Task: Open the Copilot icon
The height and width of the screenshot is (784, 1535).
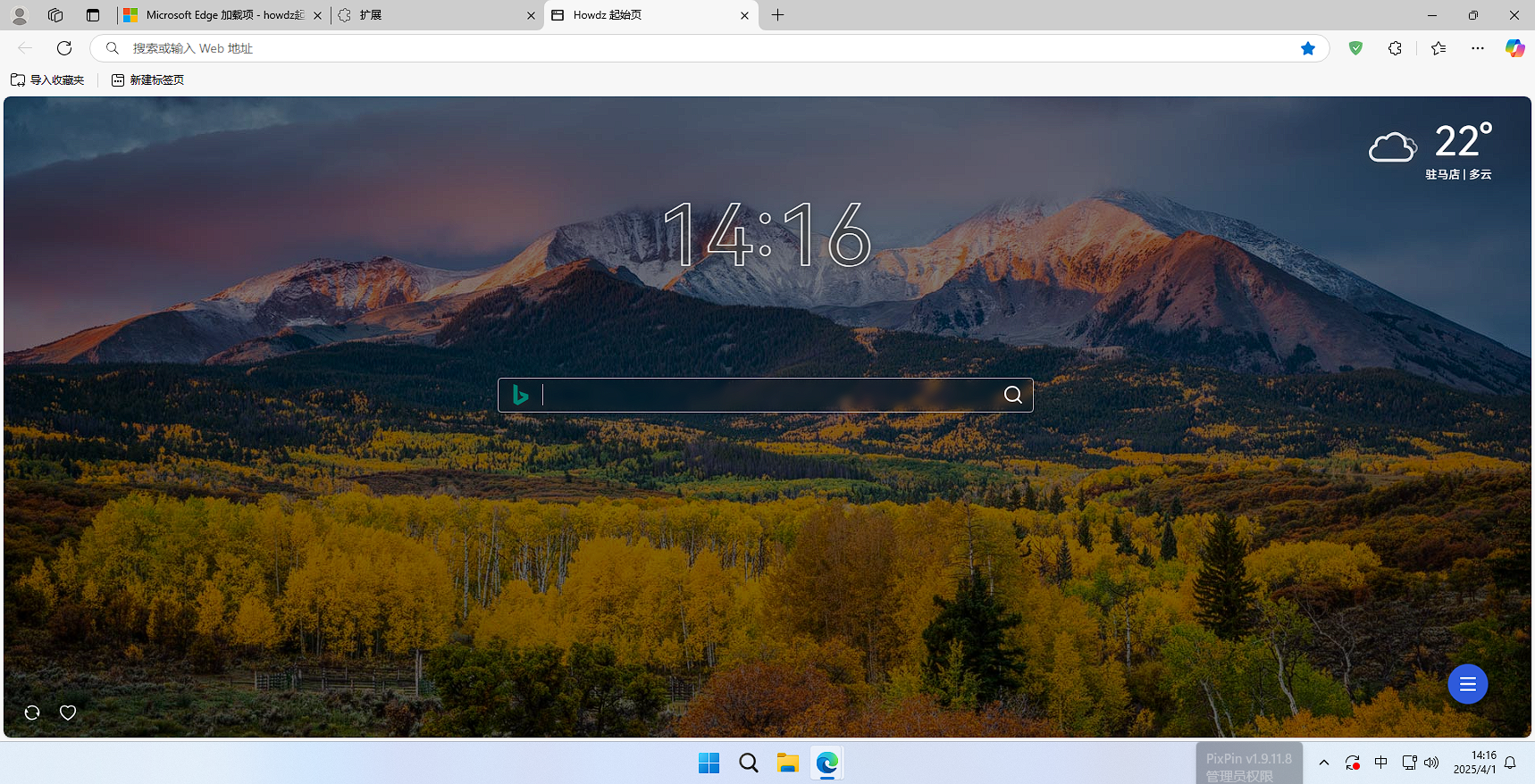Action: 1514,48
